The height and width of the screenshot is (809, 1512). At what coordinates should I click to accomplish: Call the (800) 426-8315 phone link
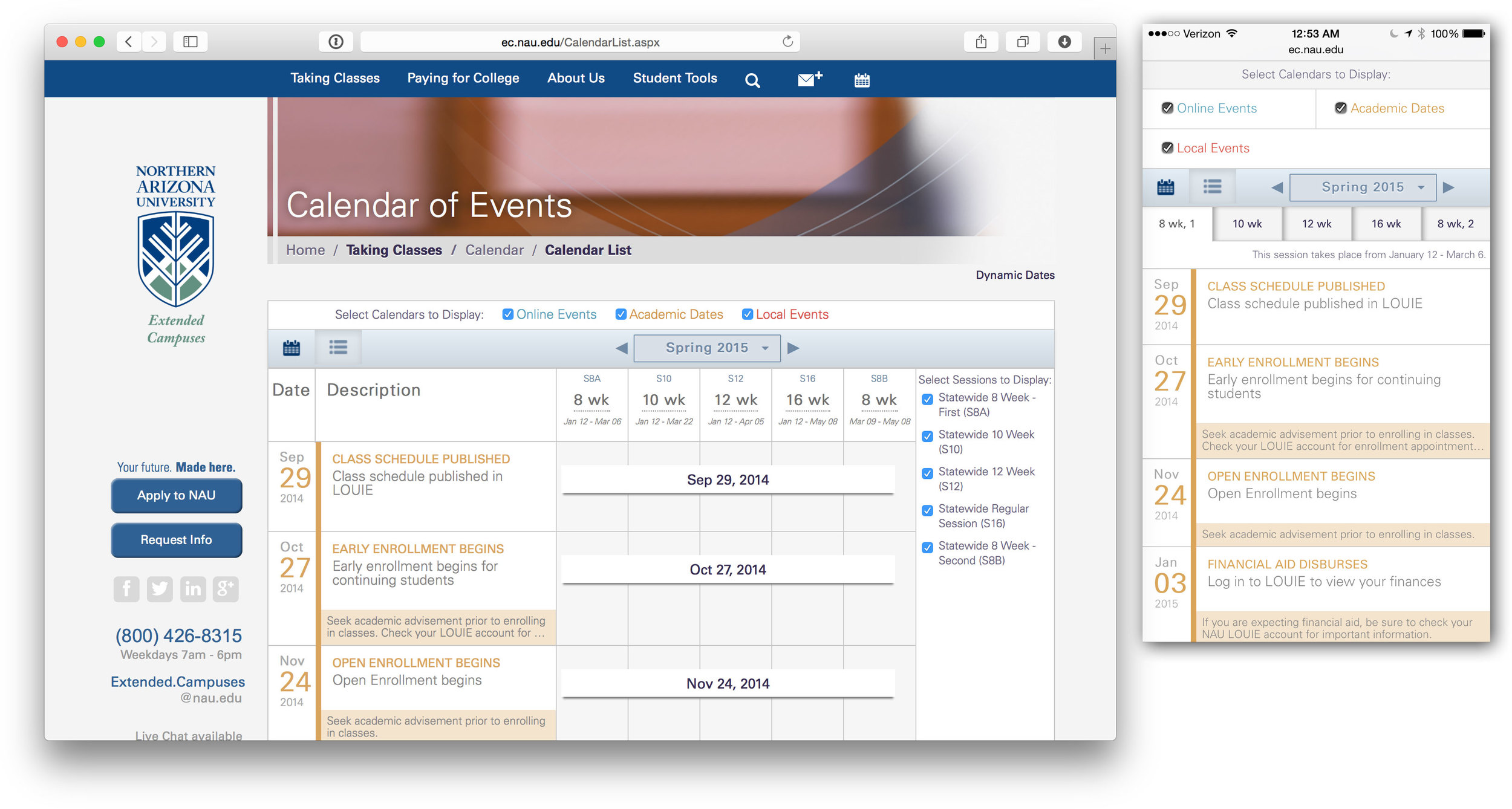pyautogui.click(x=178, y=636)
